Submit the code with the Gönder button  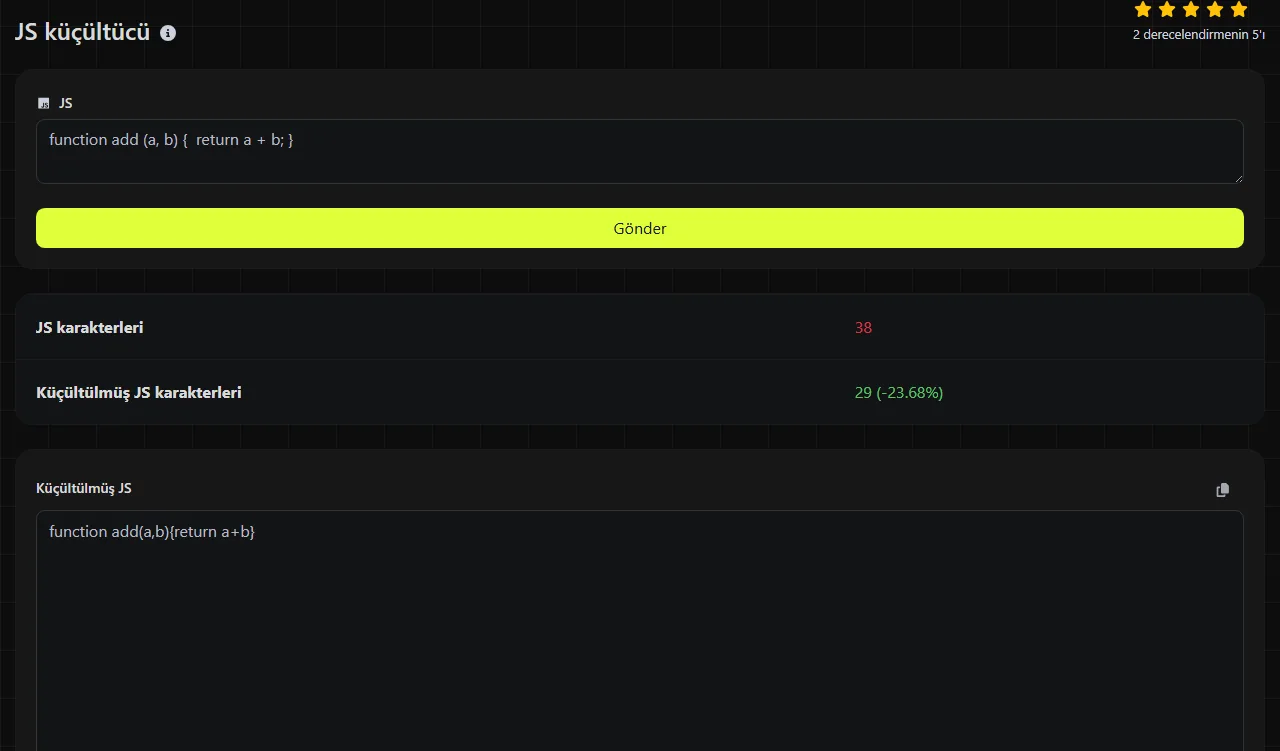point(640,228)
